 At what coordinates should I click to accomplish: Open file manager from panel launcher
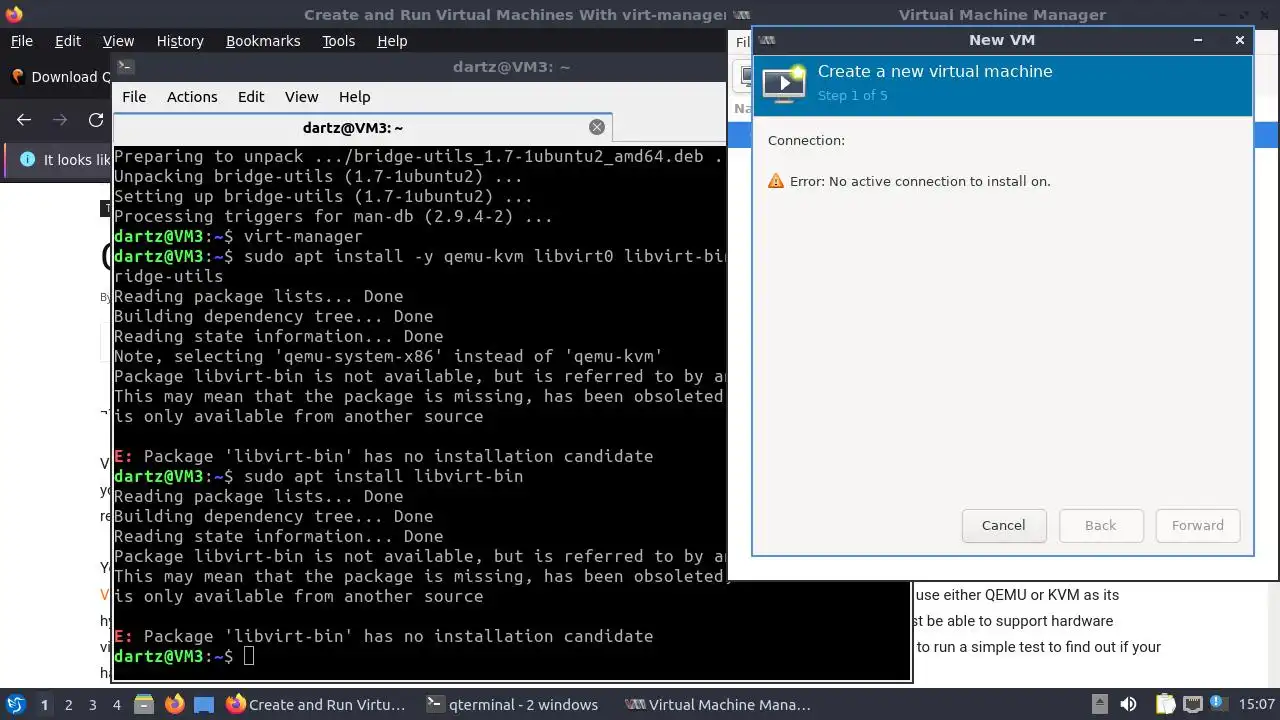143,705
